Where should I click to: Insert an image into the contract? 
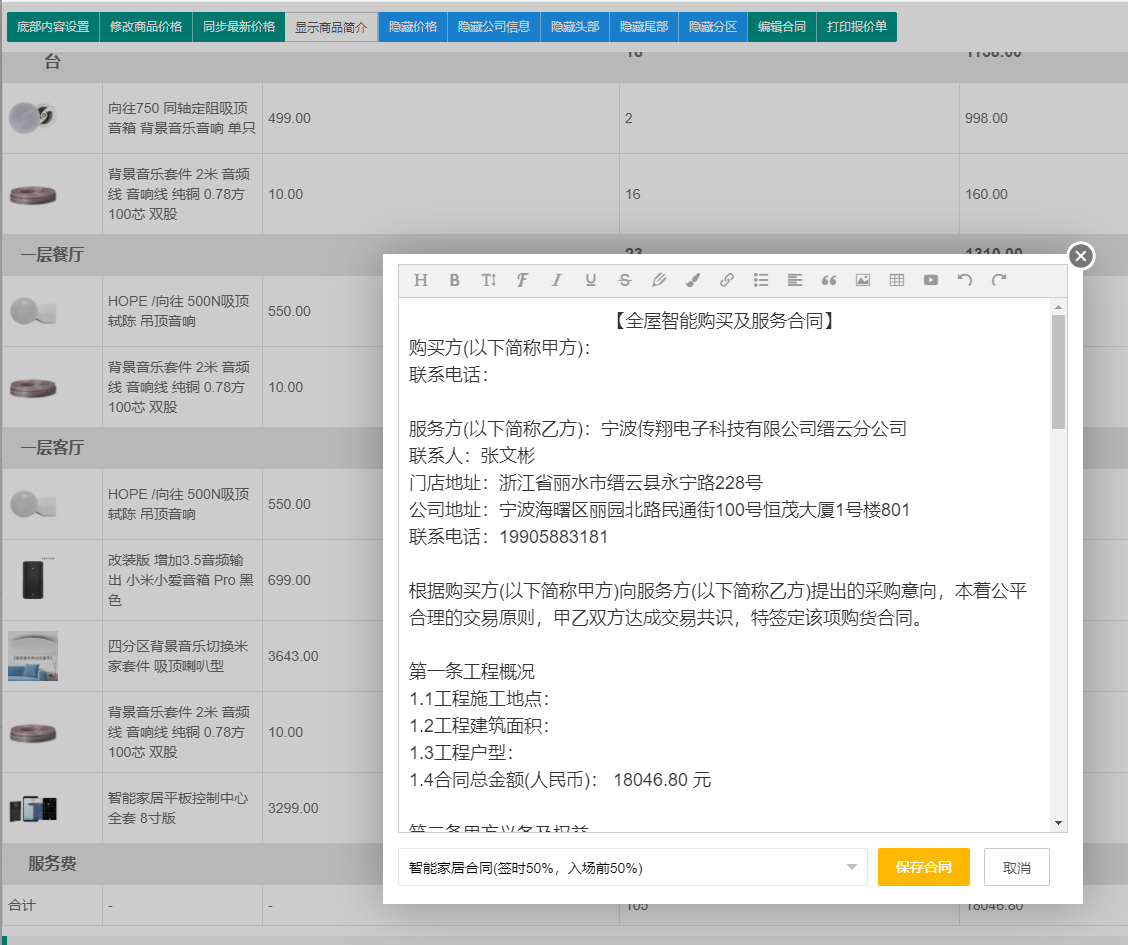coord(863,280)
